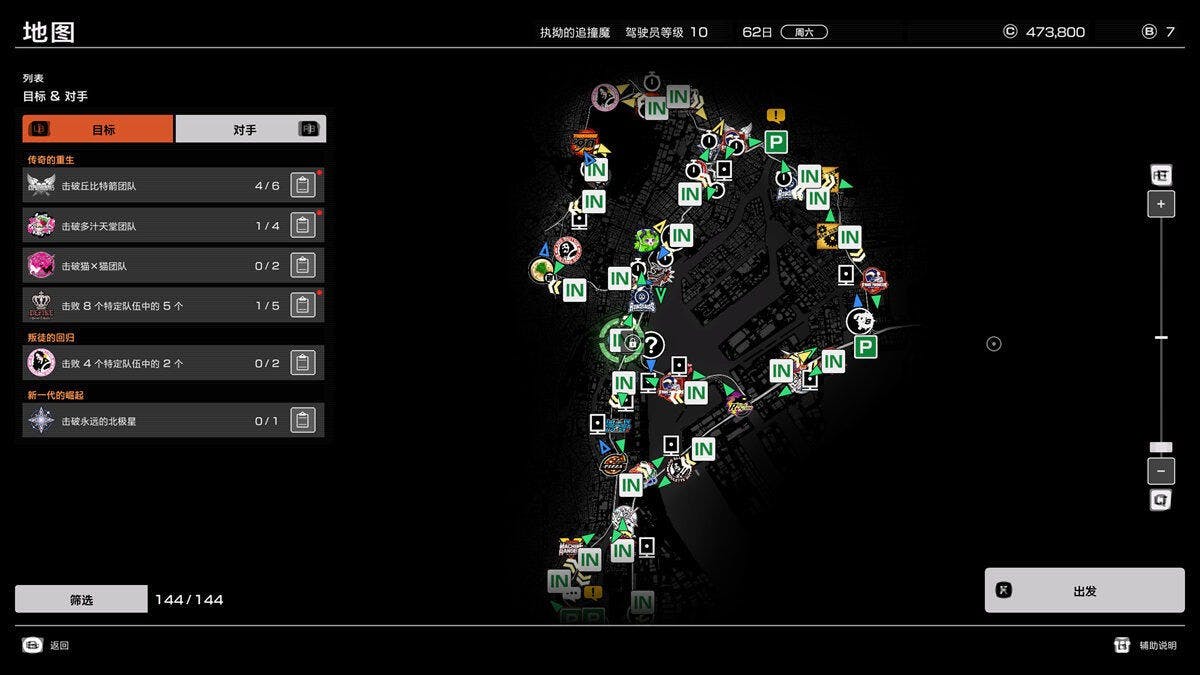The height and width of the screenshot is (675, 1200).
Task: Click the 473,800 credits balance
Action: click(1055, 32)
